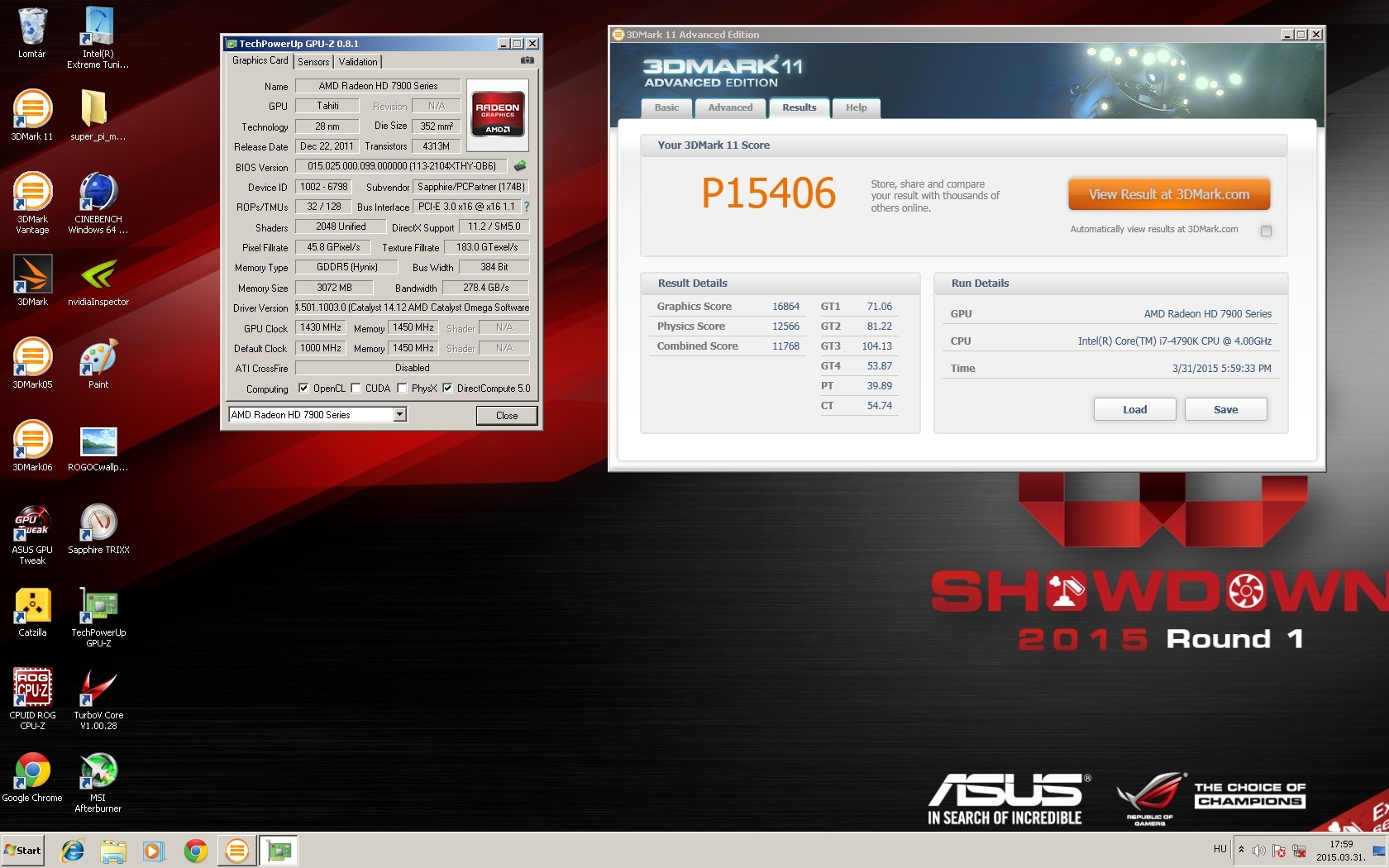Screen dimensions: 1389x868
Task: Open the CPUID ROG CPU-Z shortcut
Action: (x=32, y=699)
